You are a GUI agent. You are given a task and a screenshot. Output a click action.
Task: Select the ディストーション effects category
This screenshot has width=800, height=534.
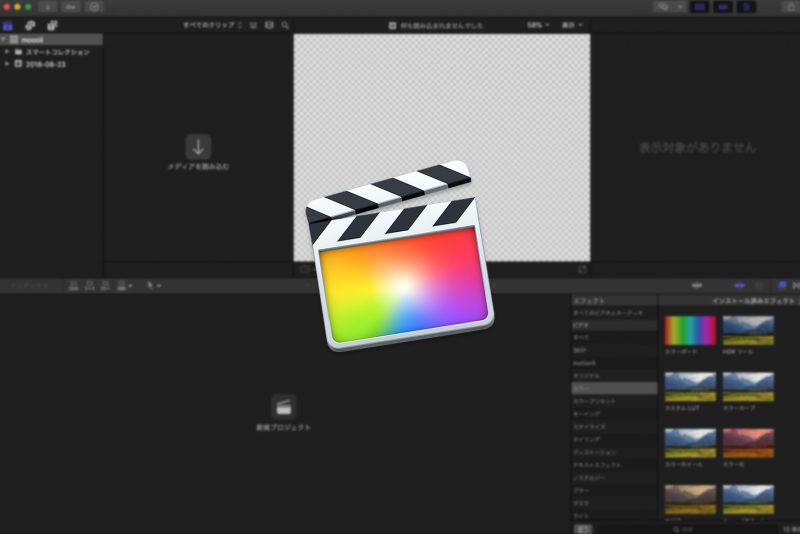click(614, 452)
